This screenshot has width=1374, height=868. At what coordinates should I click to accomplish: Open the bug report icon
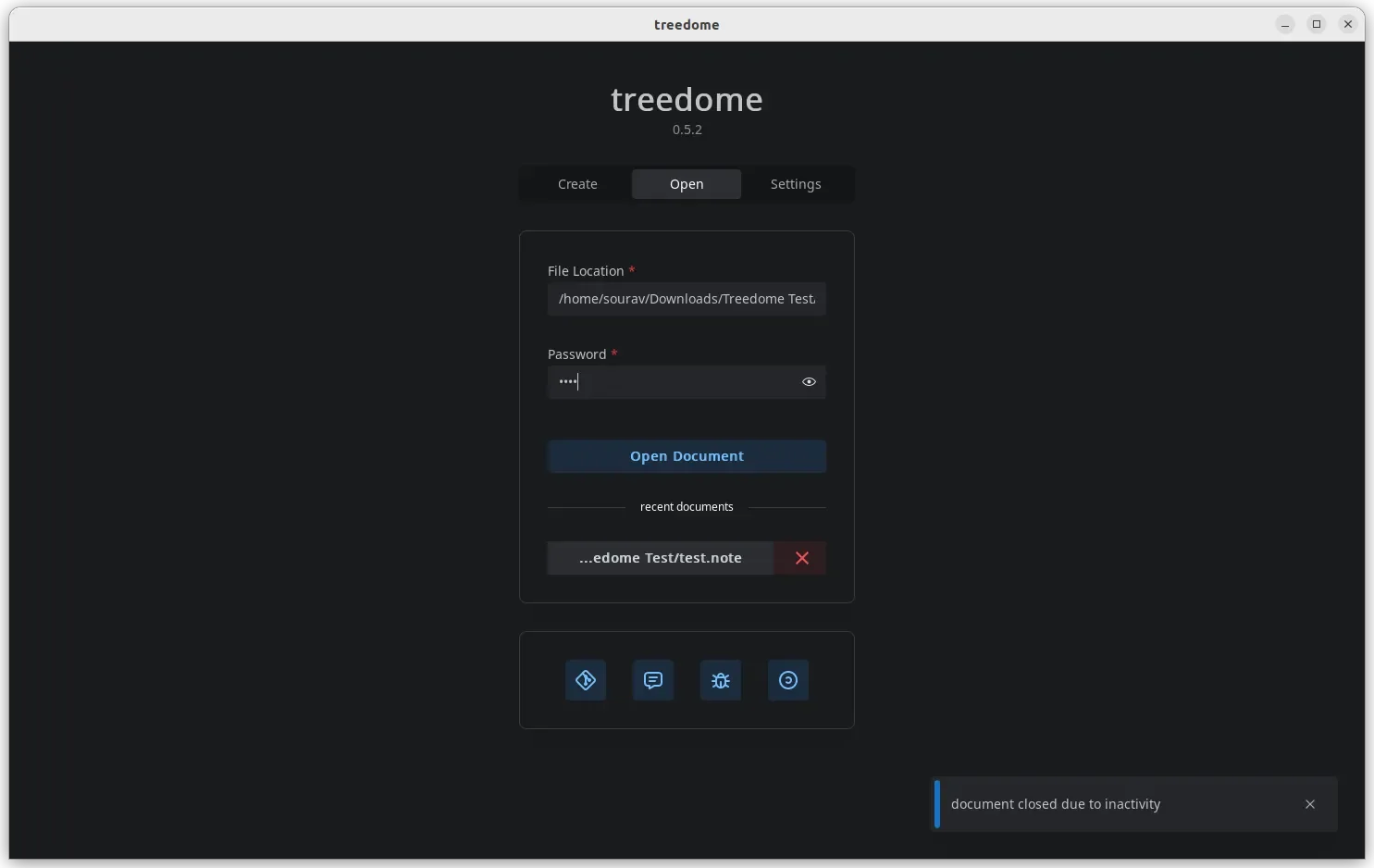(x=721, y=680)
